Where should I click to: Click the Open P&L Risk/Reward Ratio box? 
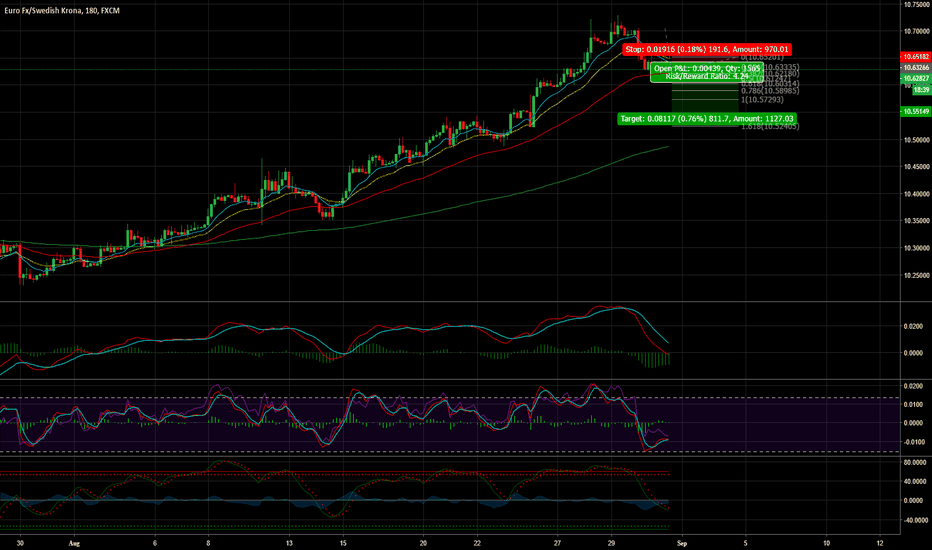coord(707,72)
